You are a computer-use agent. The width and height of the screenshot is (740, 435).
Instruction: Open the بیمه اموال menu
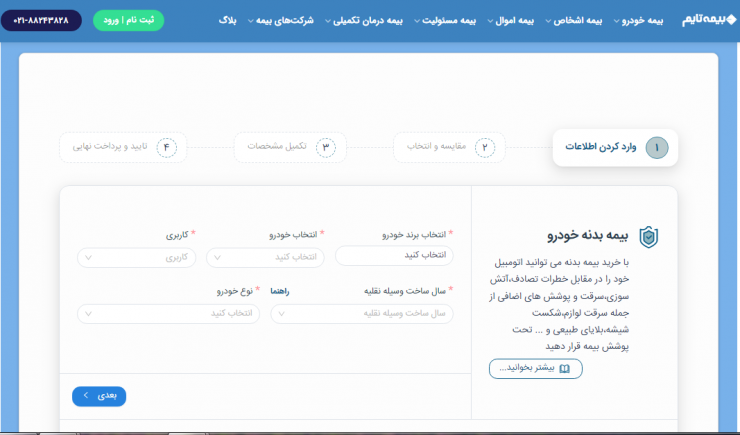pyautogui.click(x=510, y=21)
